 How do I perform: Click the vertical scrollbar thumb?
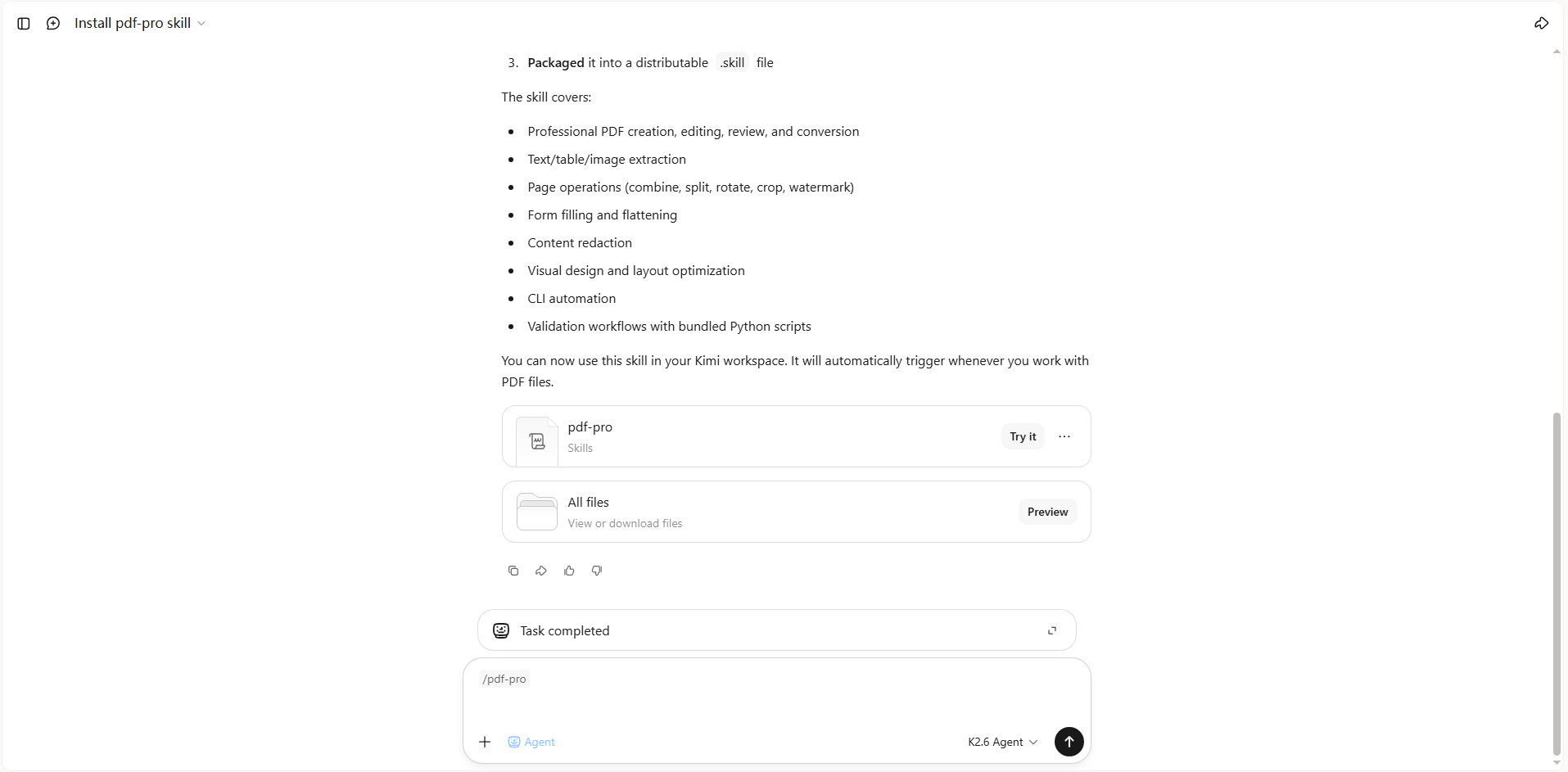point(1557,583)
